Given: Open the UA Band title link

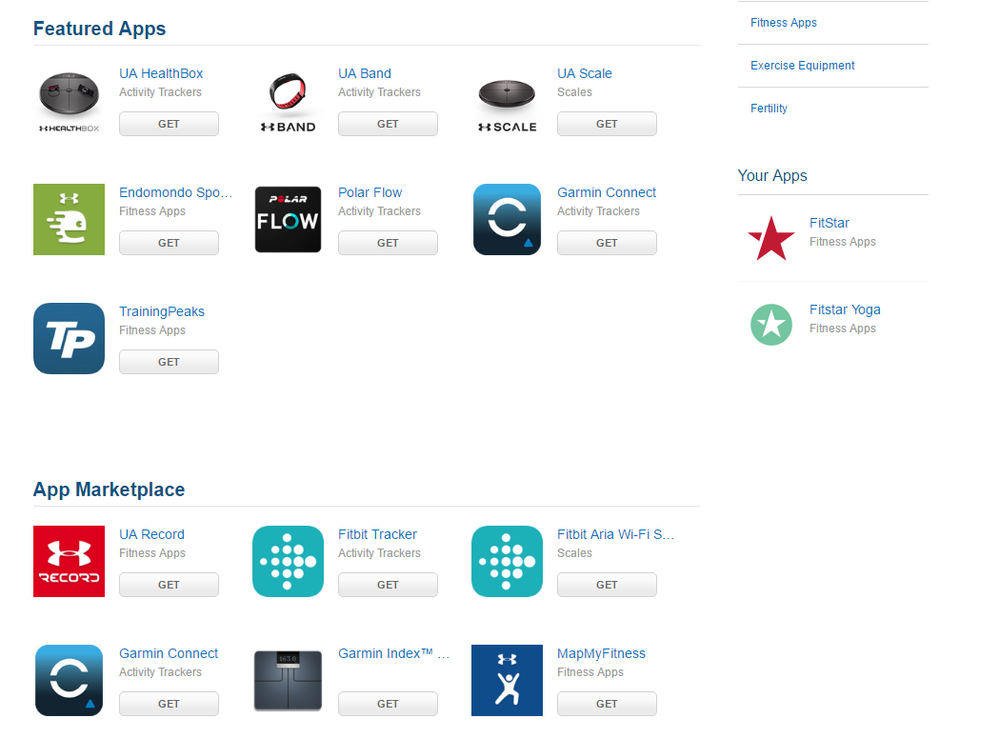Looking at the screenshot, I should [x=364, y=73].
